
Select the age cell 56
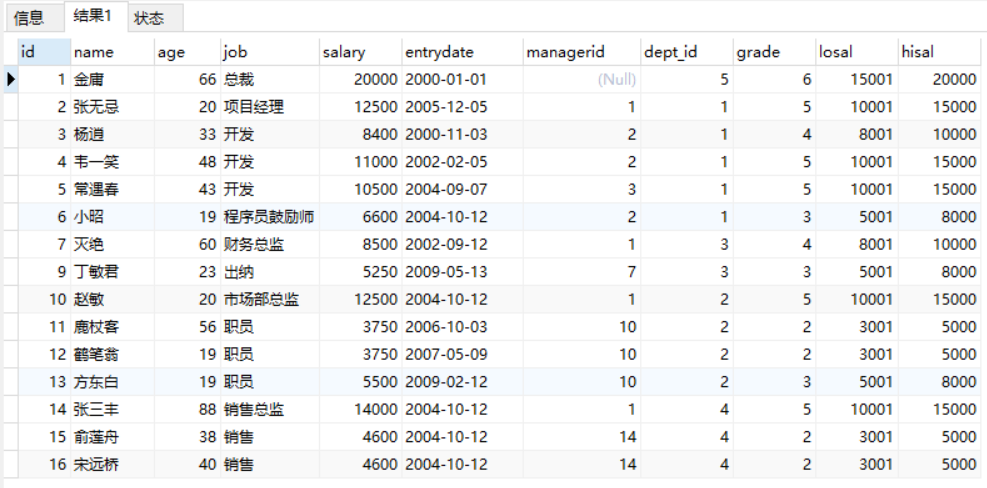click(x=187, y=327)
